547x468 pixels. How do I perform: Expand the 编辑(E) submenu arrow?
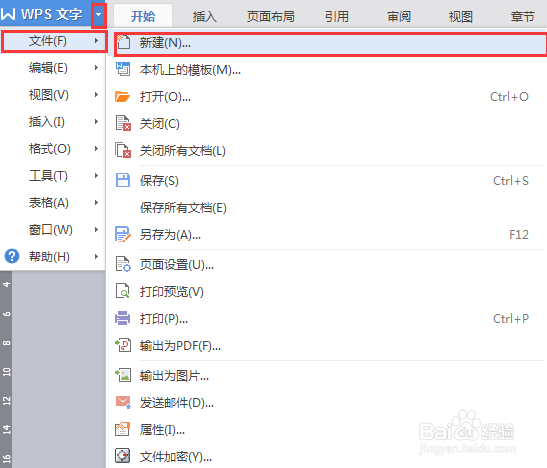[x=96, y=68]
